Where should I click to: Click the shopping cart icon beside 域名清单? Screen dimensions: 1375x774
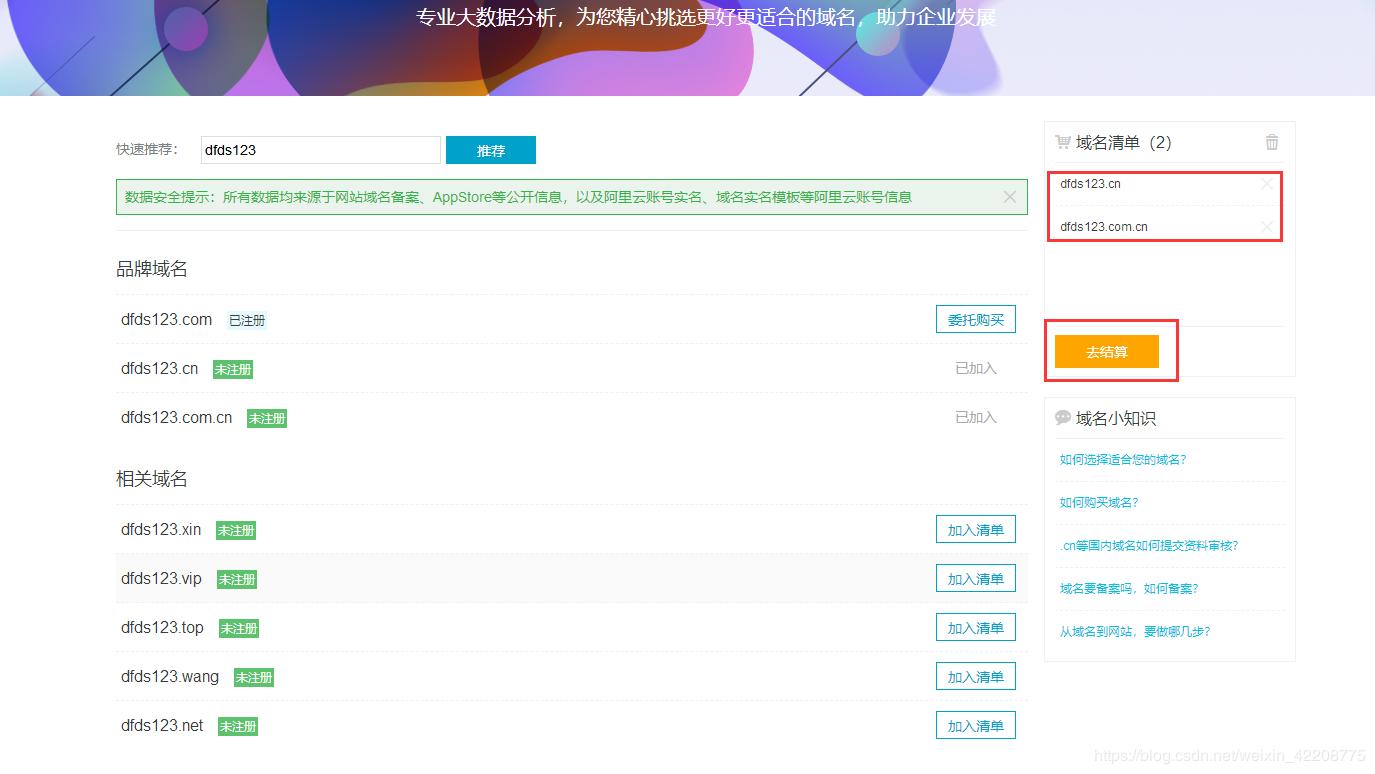[x=1062, y=142]
